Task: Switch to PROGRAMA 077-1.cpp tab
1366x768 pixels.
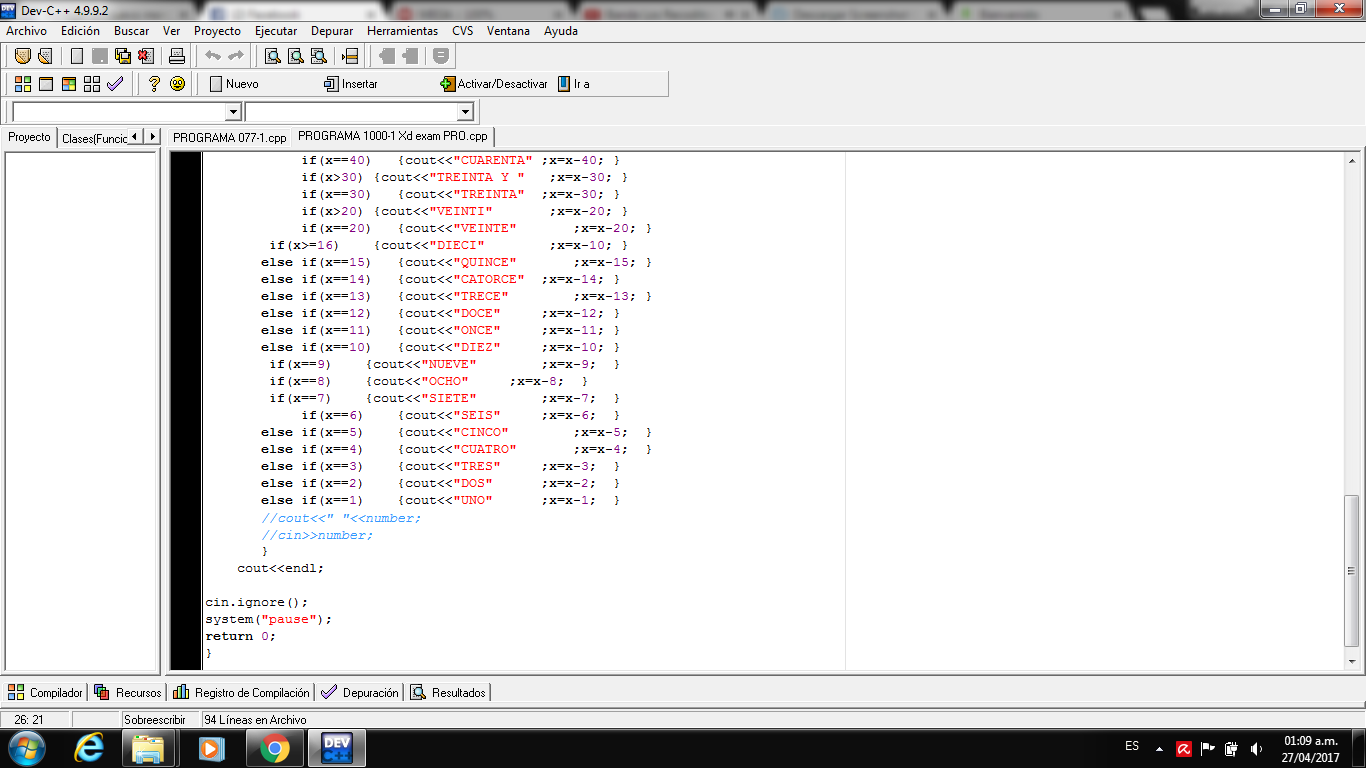Action: [229, 138]
